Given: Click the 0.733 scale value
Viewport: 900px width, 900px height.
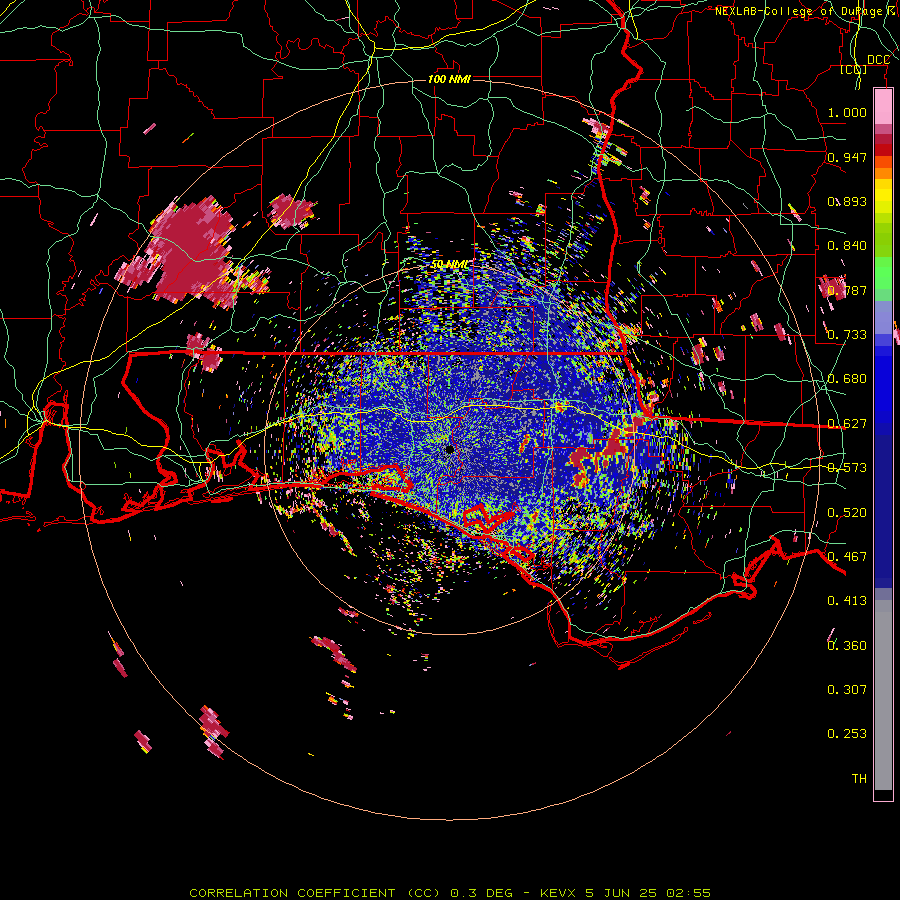Looking at the screenshot, I should (847, 335).
